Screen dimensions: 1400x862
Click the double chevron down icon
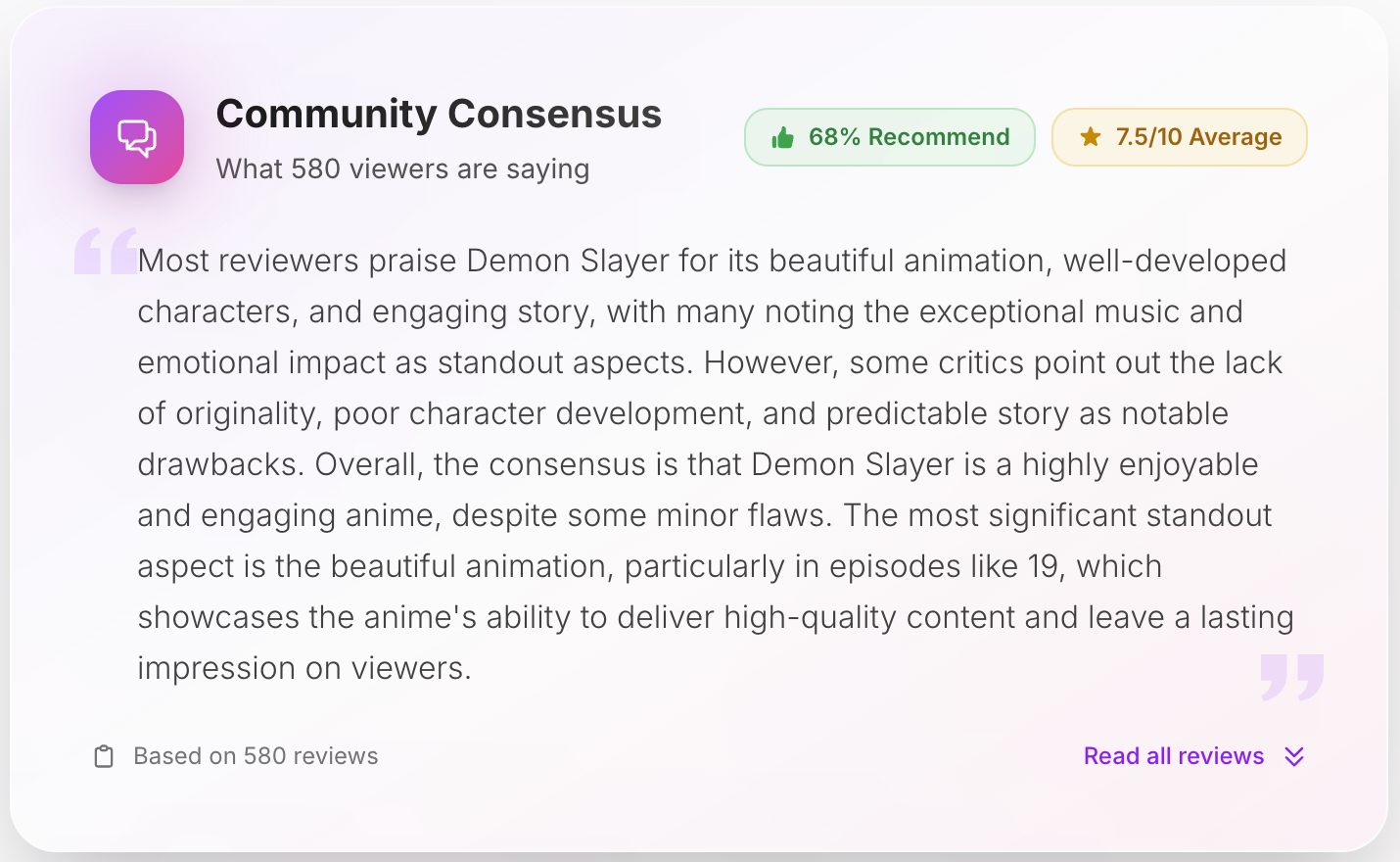(1294, 756)
